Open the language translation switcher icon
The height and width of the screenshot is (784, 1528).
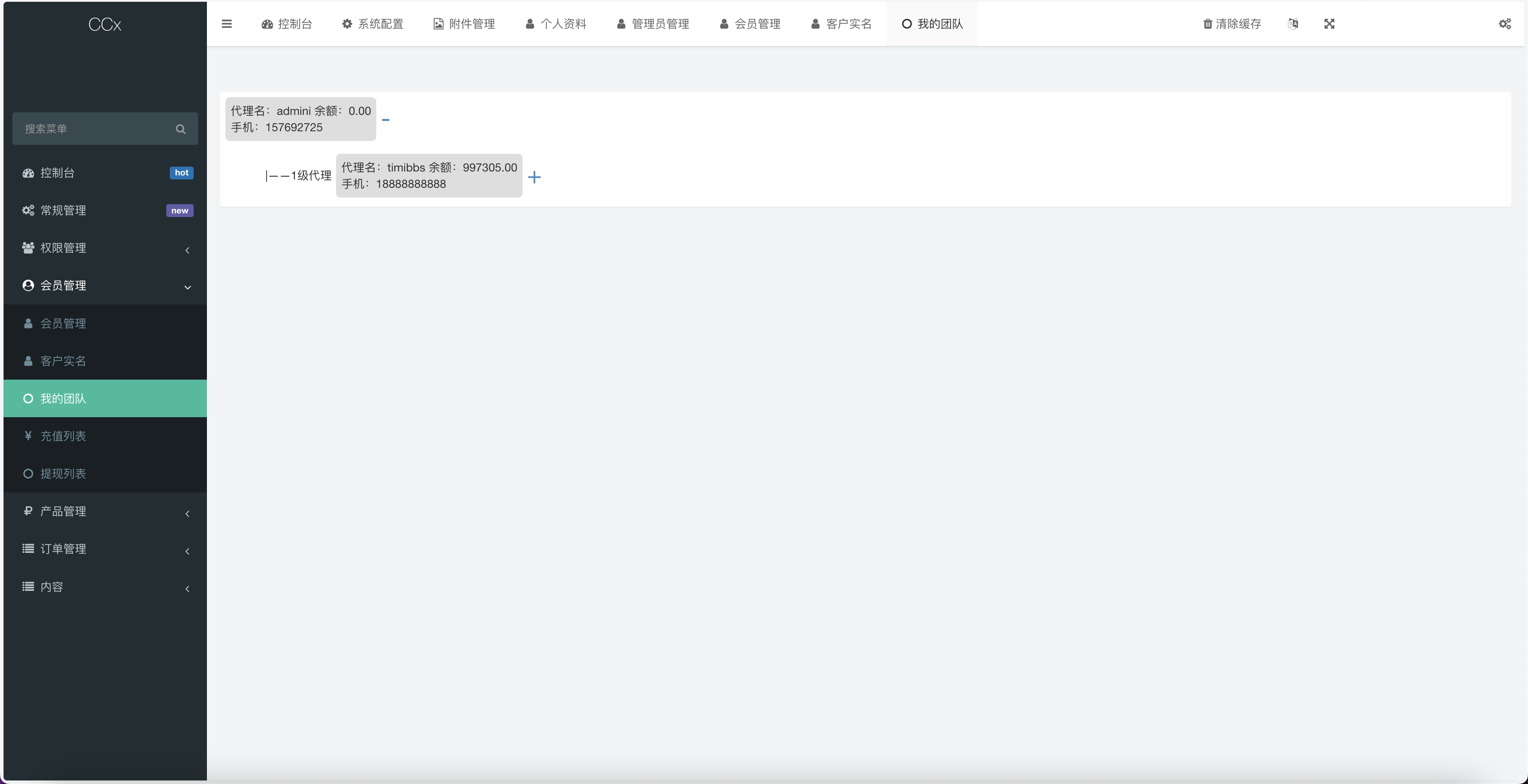1293,24
